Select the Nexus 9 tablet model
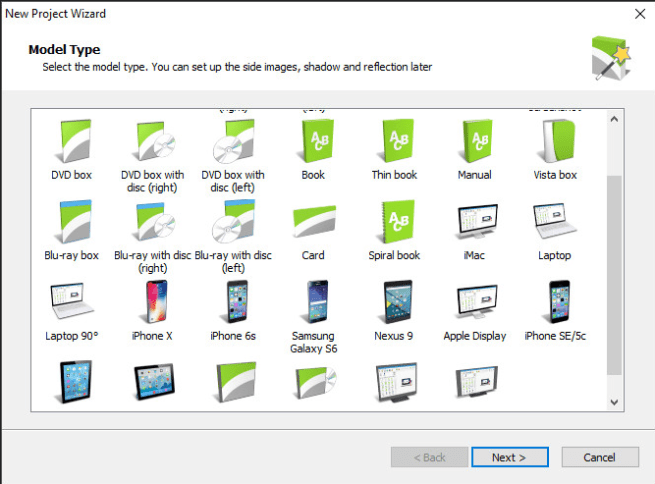The image size is (655, 484). [394, 312]
